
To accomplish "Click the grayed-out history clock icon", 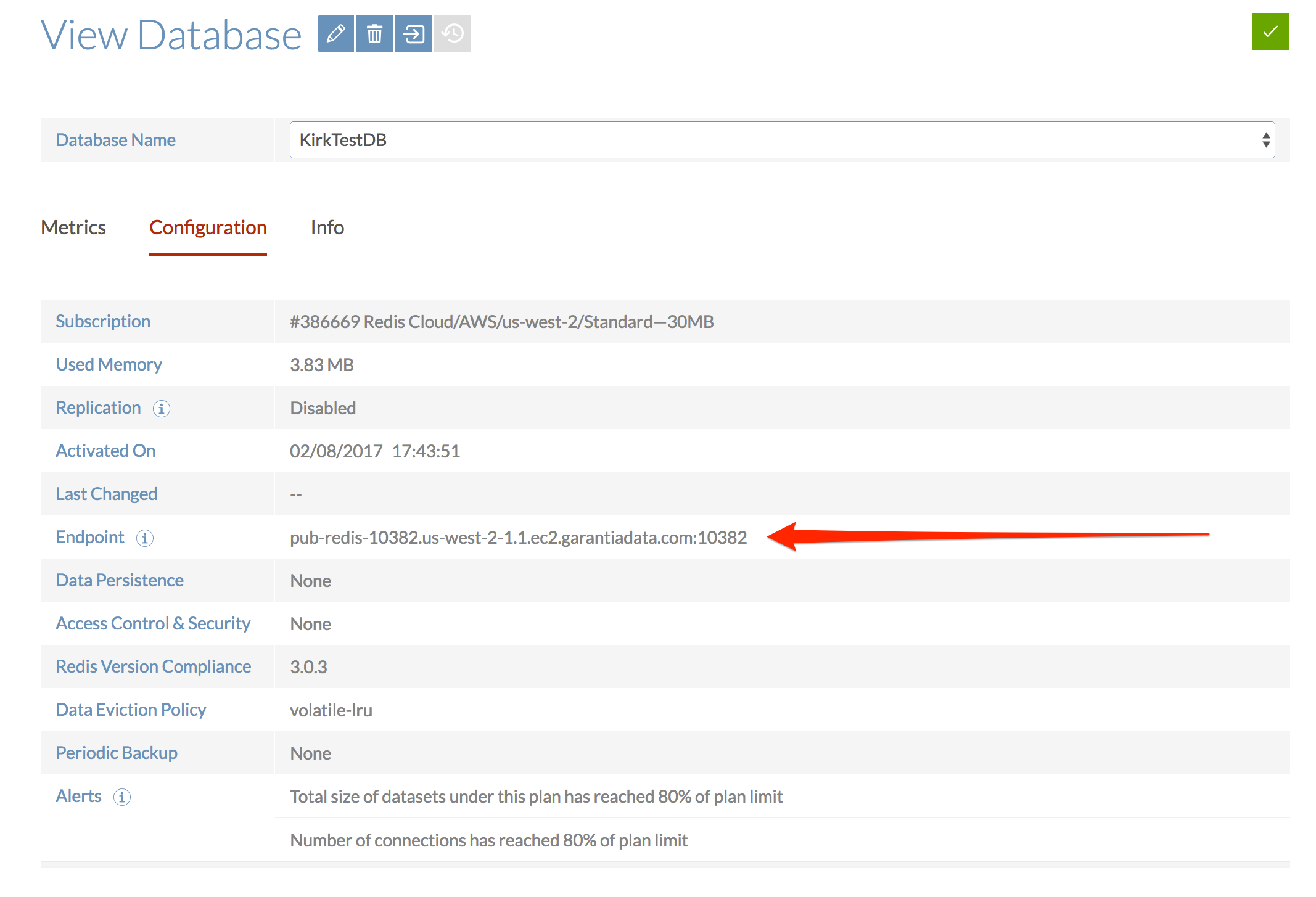I will [452, 33].
